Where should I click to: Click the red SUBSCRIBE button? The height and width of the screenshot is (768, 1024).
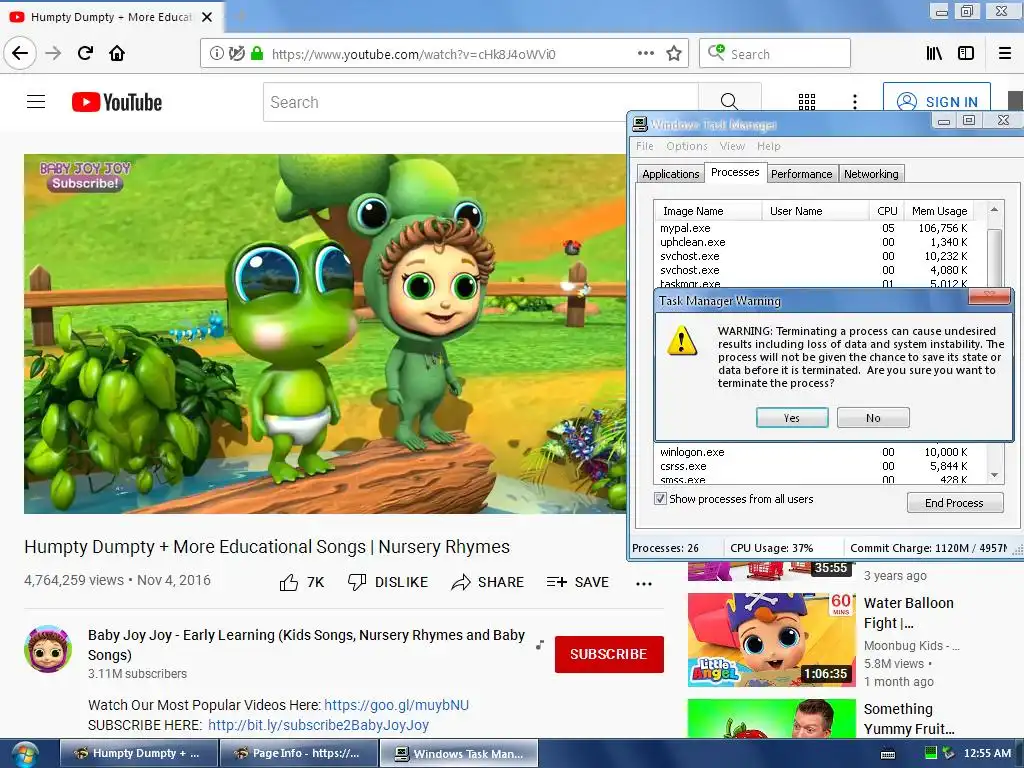tap(609, 654)
